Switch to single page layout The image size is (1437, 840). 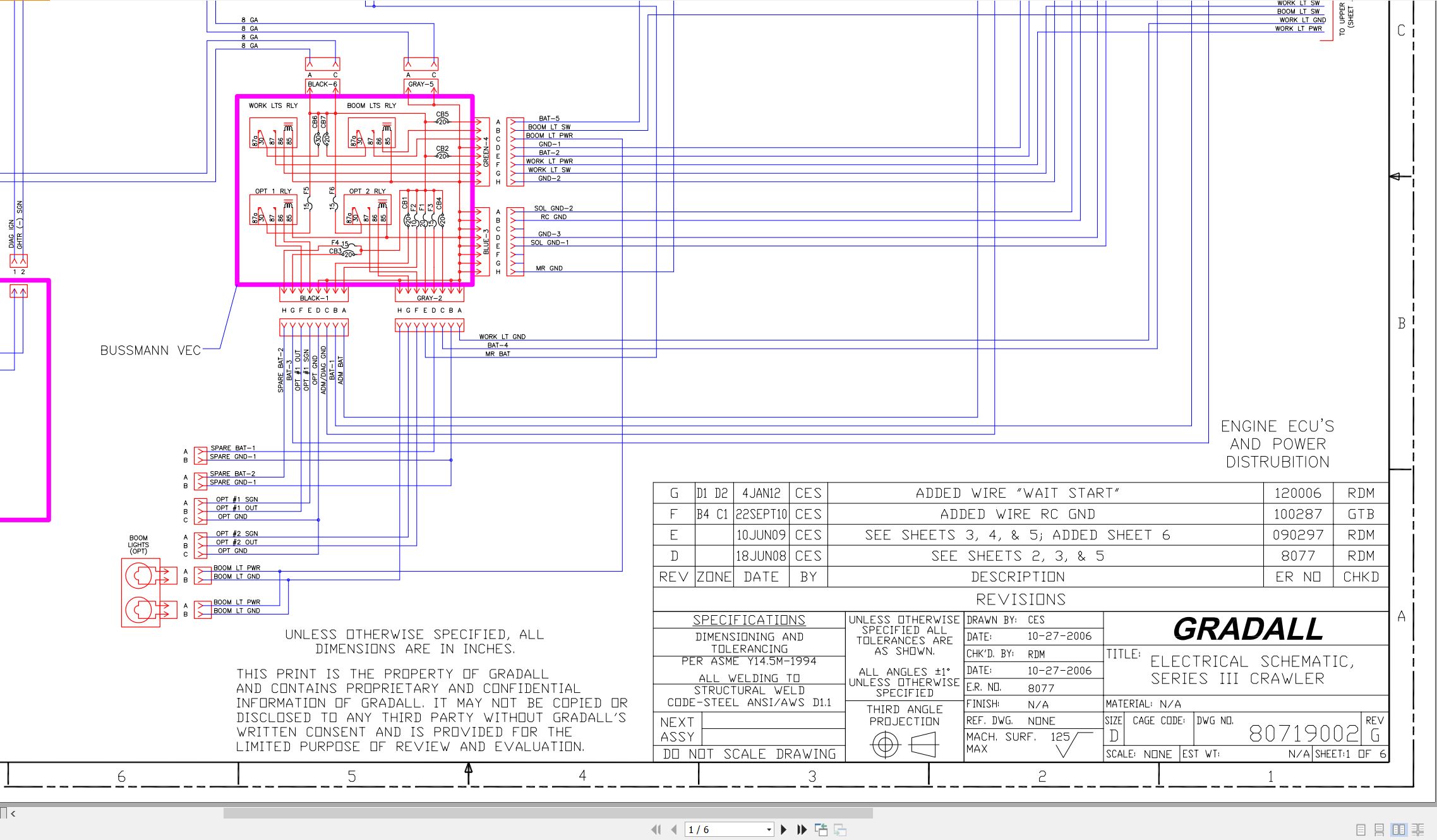(1361, 830)
